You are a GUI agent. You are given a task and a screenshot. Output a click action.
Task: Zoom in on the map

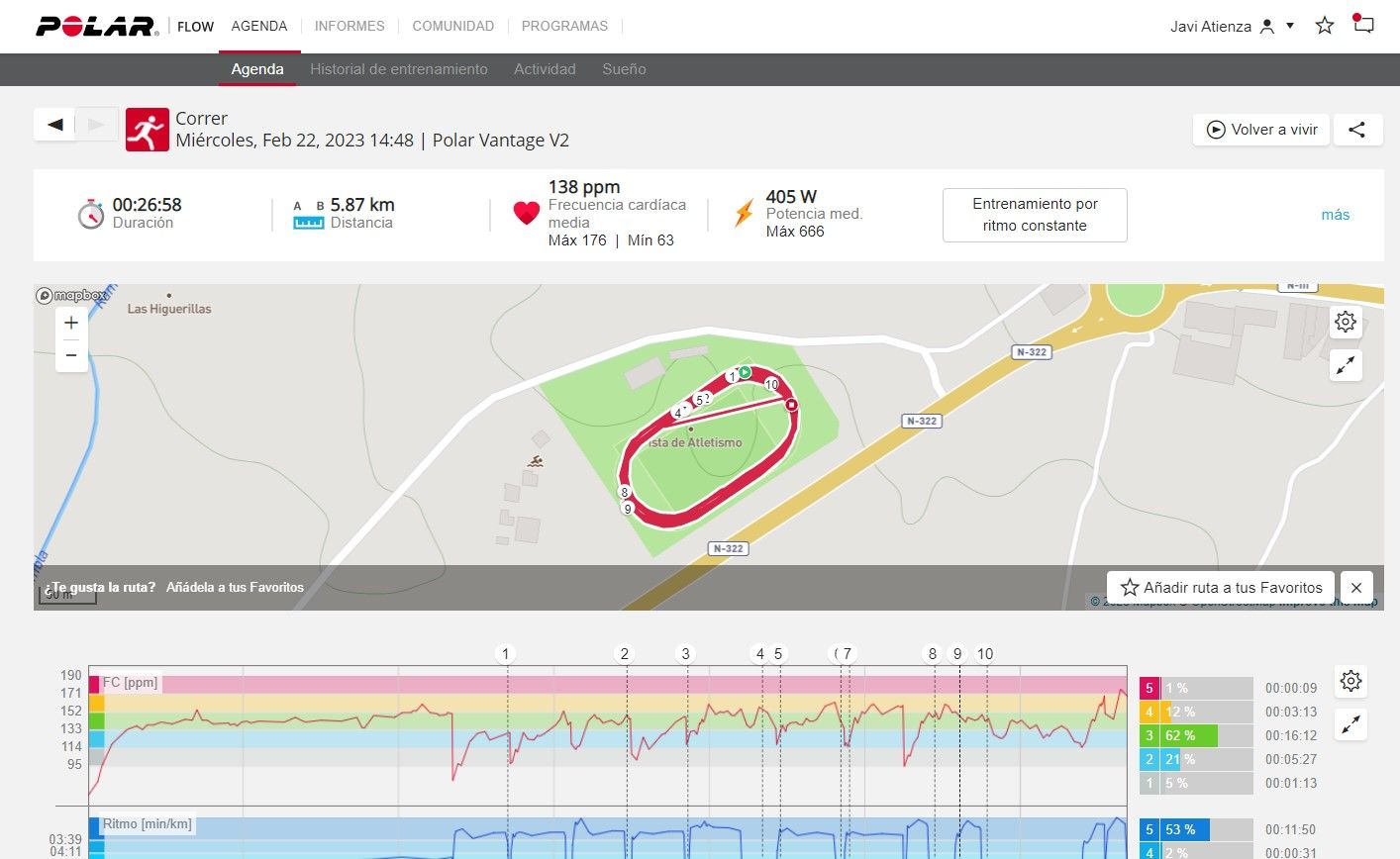pos(71,323)
